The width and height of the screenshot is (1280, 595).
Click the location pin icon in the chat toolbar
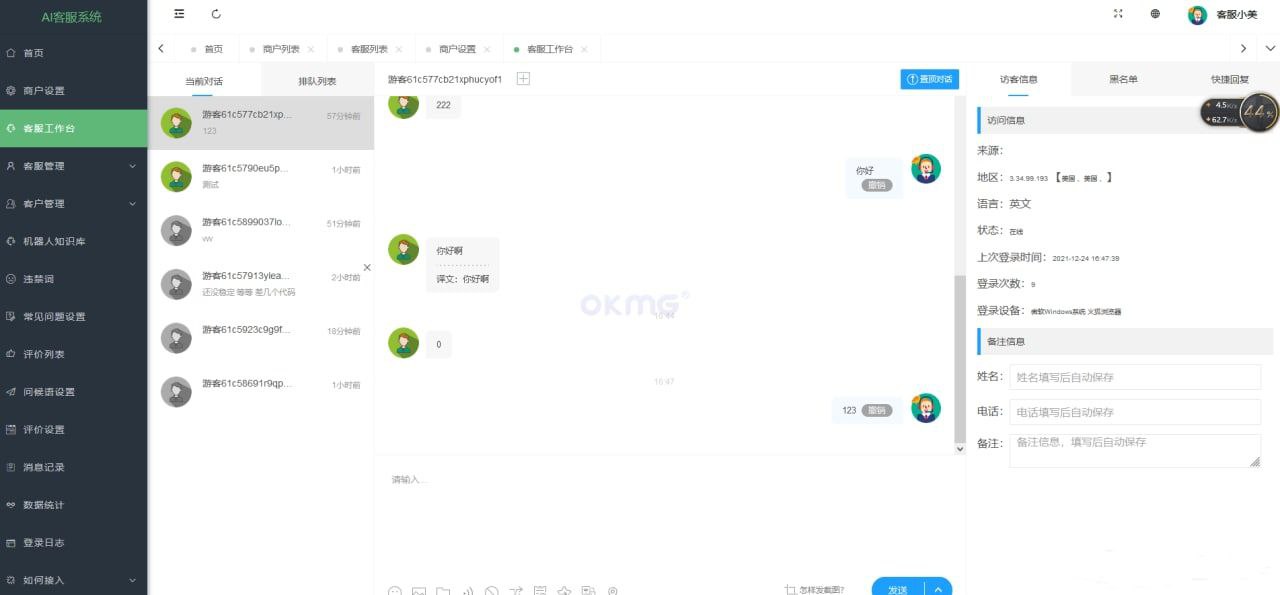point(613,591)
